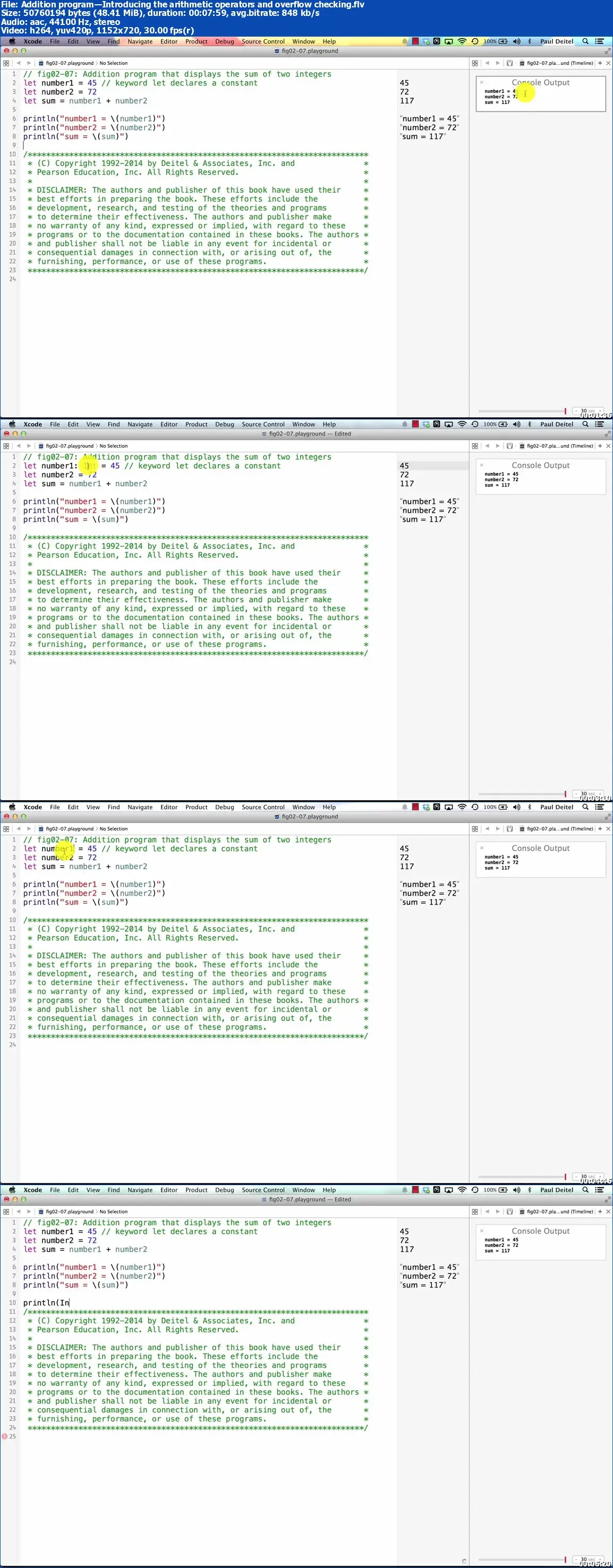Click the result "sum = 117" in the second frame's sidebar
Screen dimensions: 613x1568
(x=422, y=519)
